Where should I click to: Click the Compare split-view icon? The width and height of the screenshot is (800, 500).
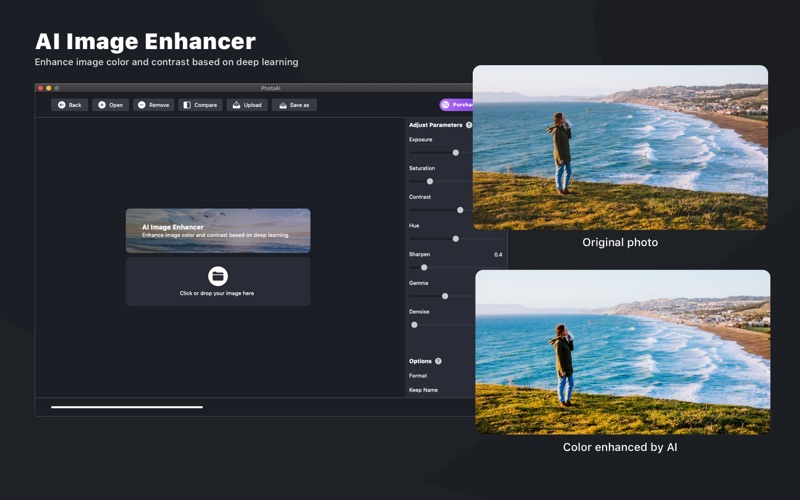click(187, 105)
